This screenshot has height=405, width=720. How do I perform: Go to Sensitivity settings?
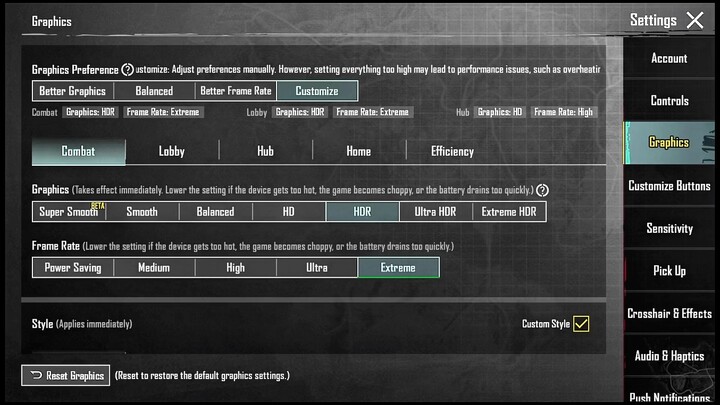[669, 229]
